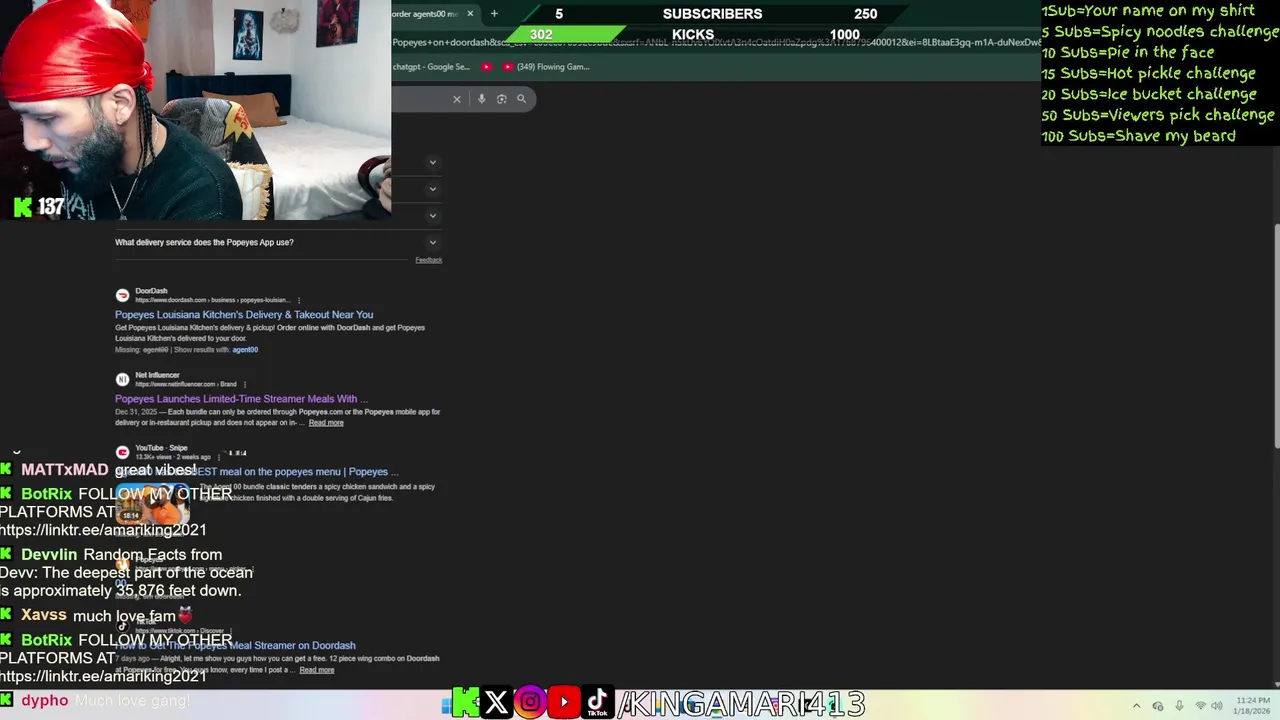Click the DoorDash result favicon

122,295
